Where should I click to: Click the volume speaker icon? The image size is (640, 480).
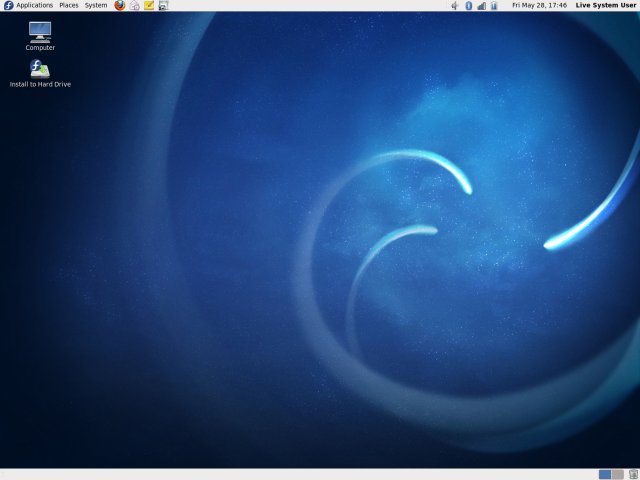point(455,5)
